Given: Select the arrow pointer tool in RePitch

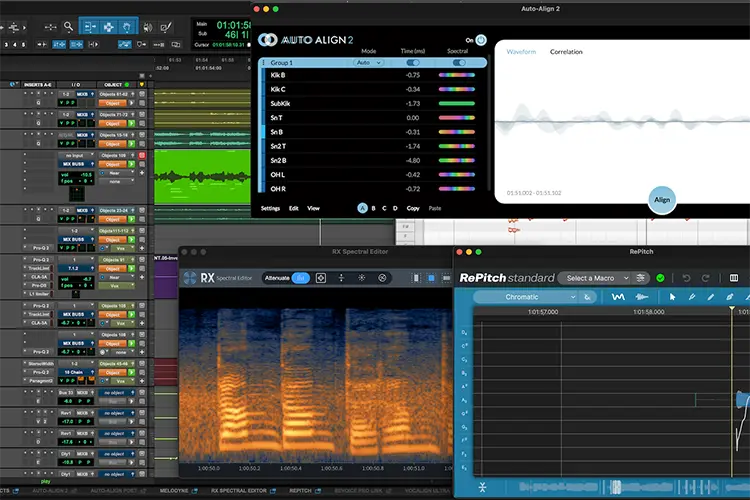Looking at the screenshot, I should [672, 297].
